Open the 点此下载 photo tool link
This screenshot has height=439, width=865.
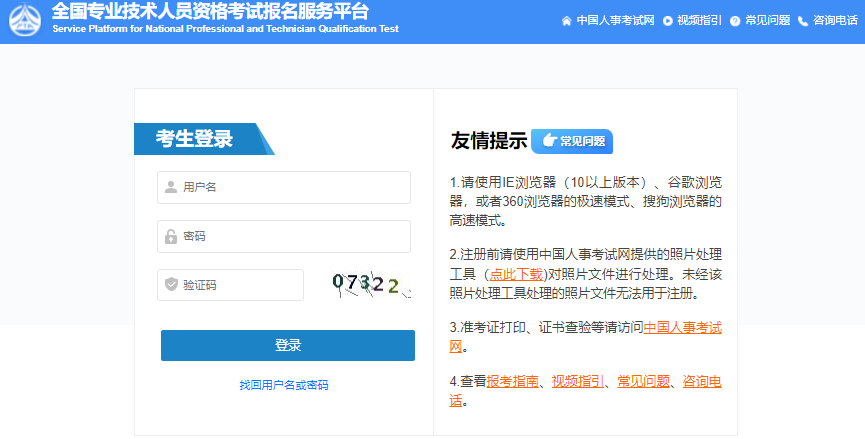(515, 273)
